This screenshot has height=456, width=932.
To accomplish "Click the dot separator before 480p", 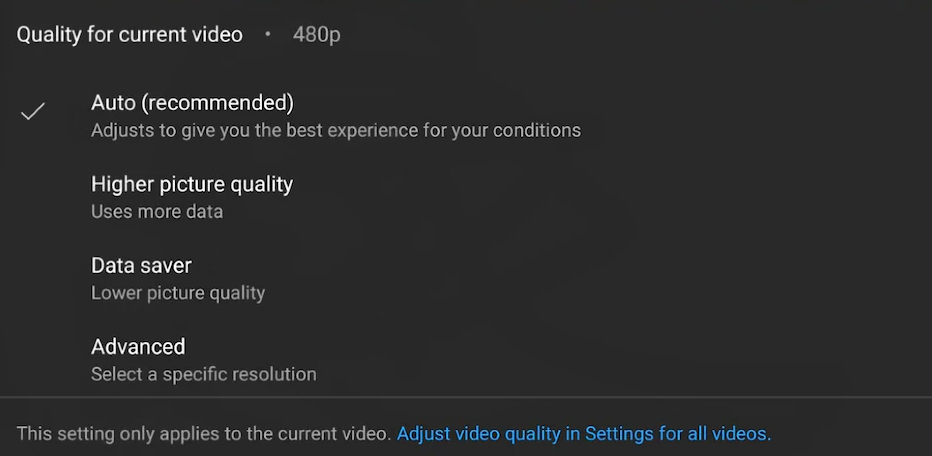I will click(x=268, y=34).
